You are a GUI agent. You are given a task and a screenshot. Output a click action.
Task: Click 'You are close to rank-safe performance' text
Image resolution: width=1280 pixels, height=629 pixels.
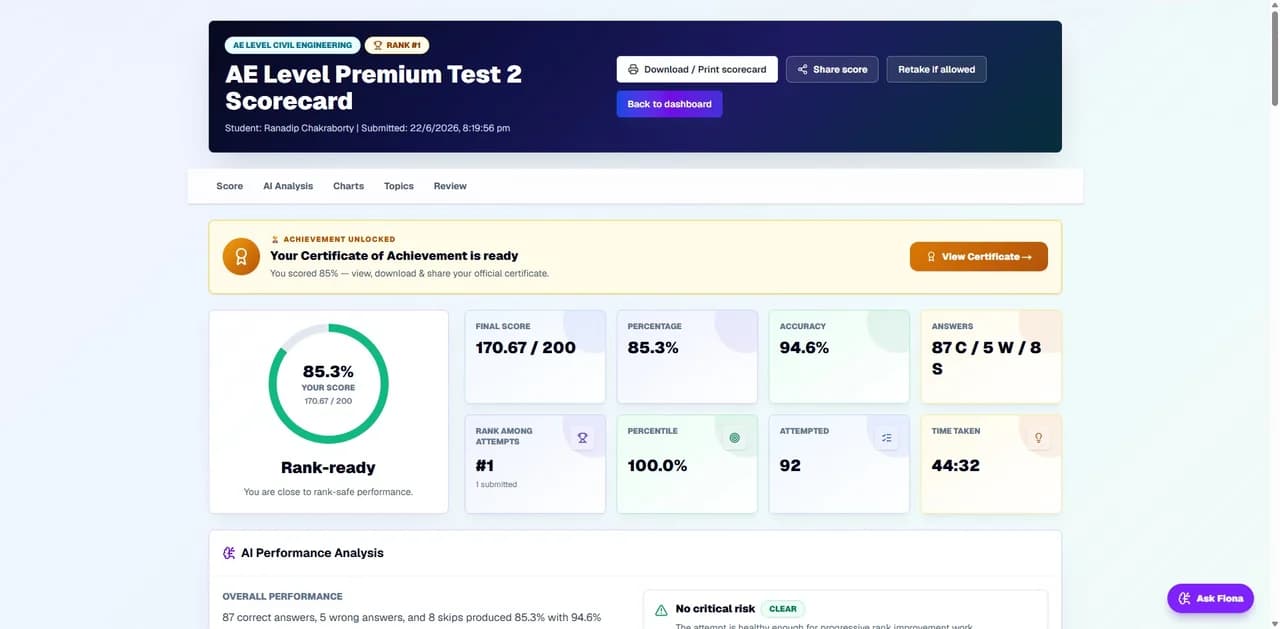(328, 492)
